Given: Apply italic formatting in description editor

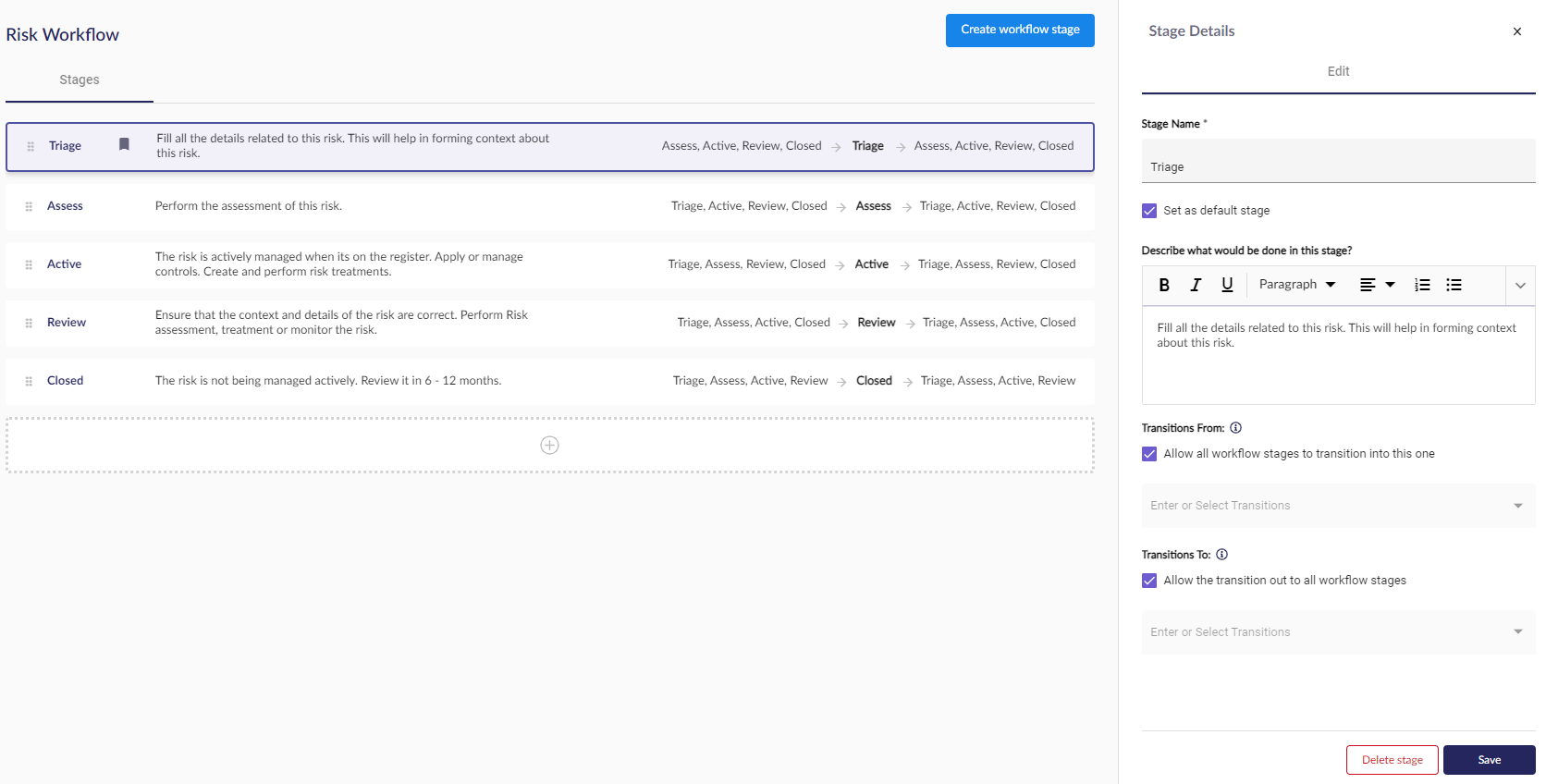Looking at the screenshot, I should [x=1196, y=285].
